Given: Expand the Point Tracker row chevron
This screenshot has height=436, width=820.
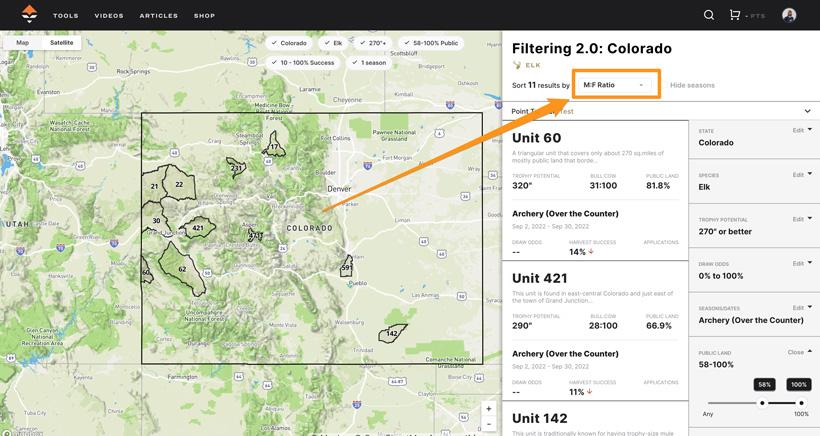Looking at the screenshot, I should coord(807,111).
